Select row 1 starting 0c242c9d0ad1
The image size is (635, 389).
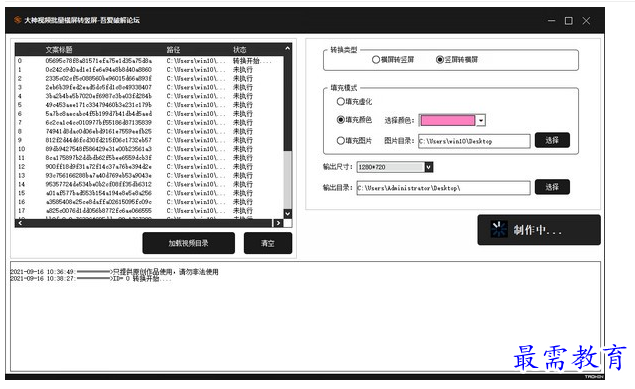pos(149,70)
